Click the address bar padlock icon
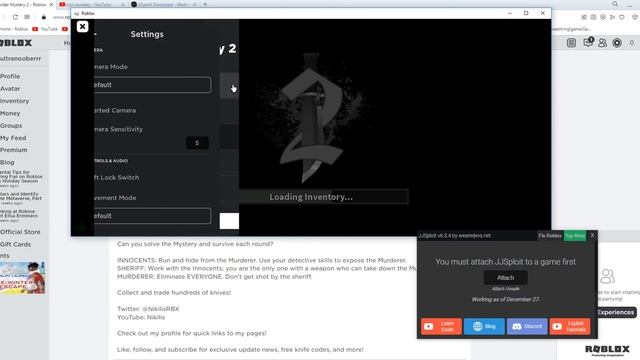The width and height of the screenshot is (640, 360). click(x=44, y=17)
